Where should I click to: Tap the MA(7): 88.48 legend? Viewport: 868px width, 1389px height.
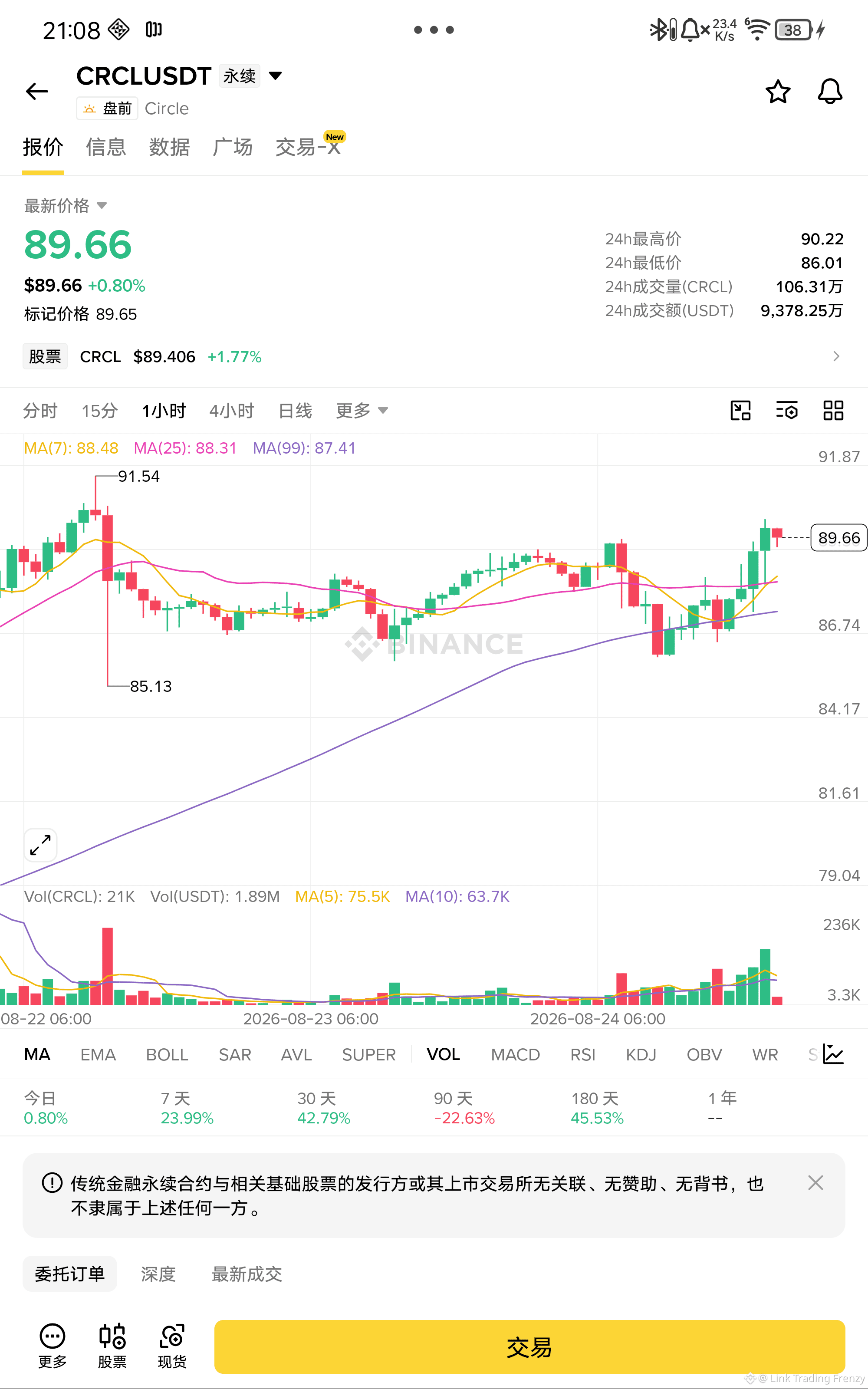click(x=71, y=448)
